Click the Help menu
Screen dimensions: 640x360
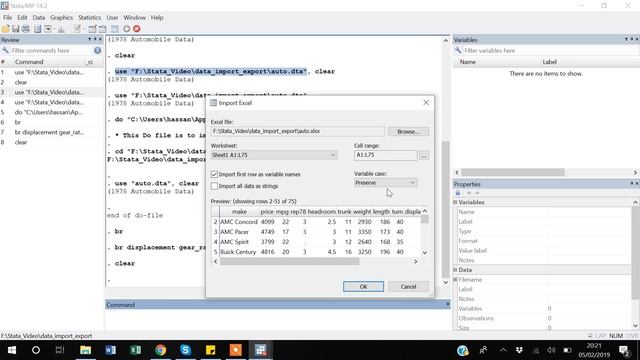tap(157, 18)
